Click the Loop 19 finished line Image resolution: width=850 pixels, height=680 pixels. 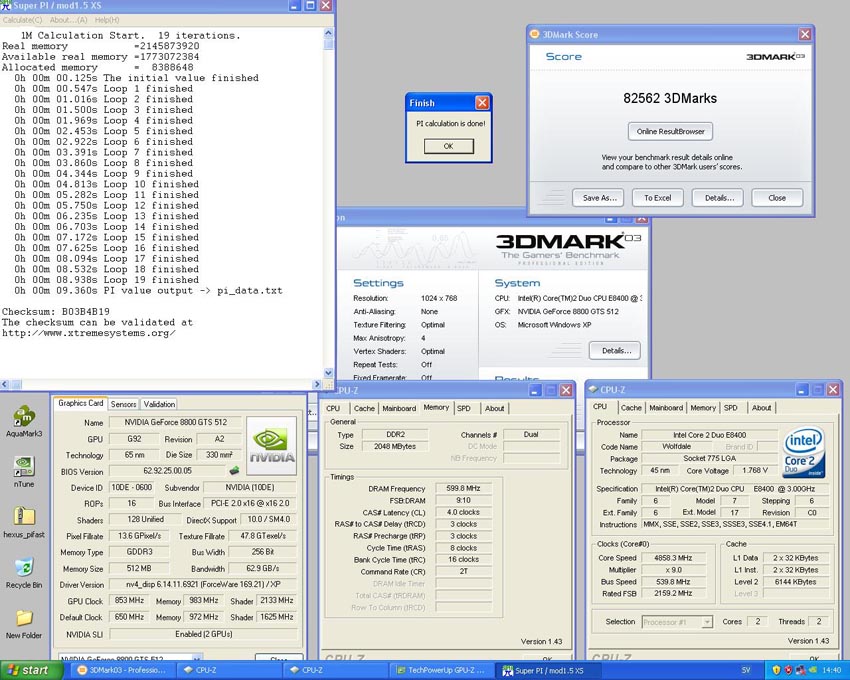pos(106,280)
